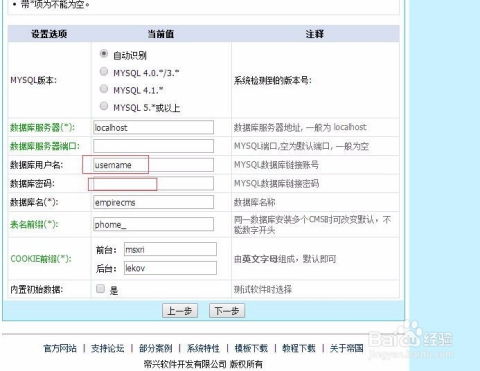Click the 表名前缀 field containing phome_
Viewport: 480px width, 371px height.
153,224
